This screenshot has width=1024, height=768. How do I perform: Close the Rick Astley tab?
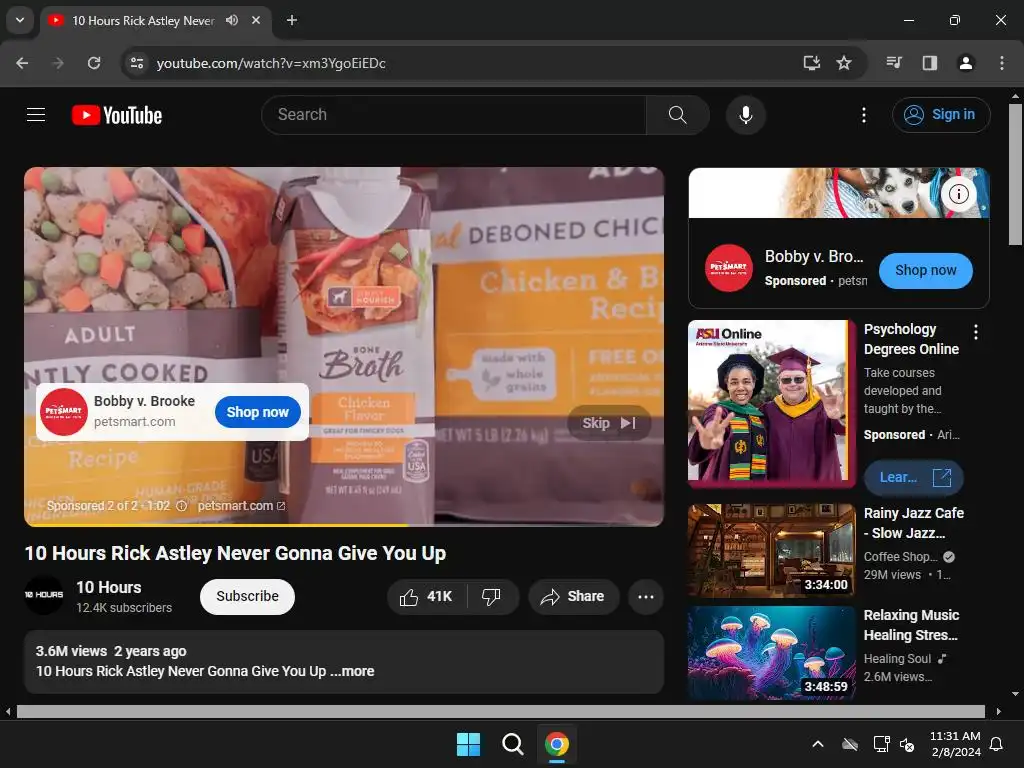tap(256, 20)
